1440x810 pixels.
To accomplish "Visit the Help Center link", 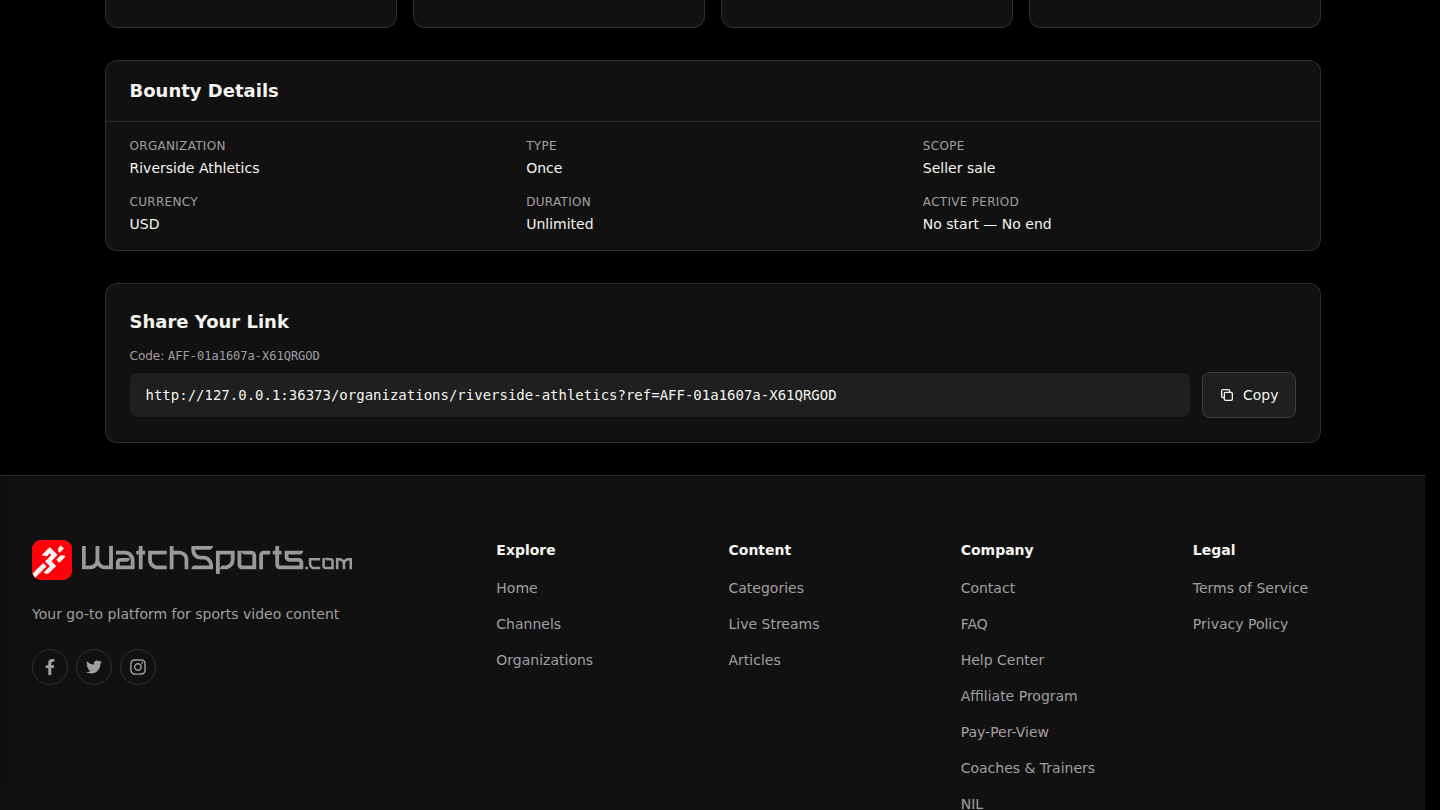I will coord(1002,660).
